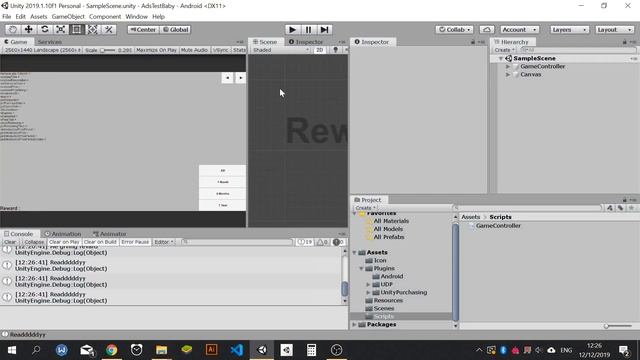Select the combined Transform tool
Image resolution: width=640 pixels, height=360 pixels.
coord(92,29)
